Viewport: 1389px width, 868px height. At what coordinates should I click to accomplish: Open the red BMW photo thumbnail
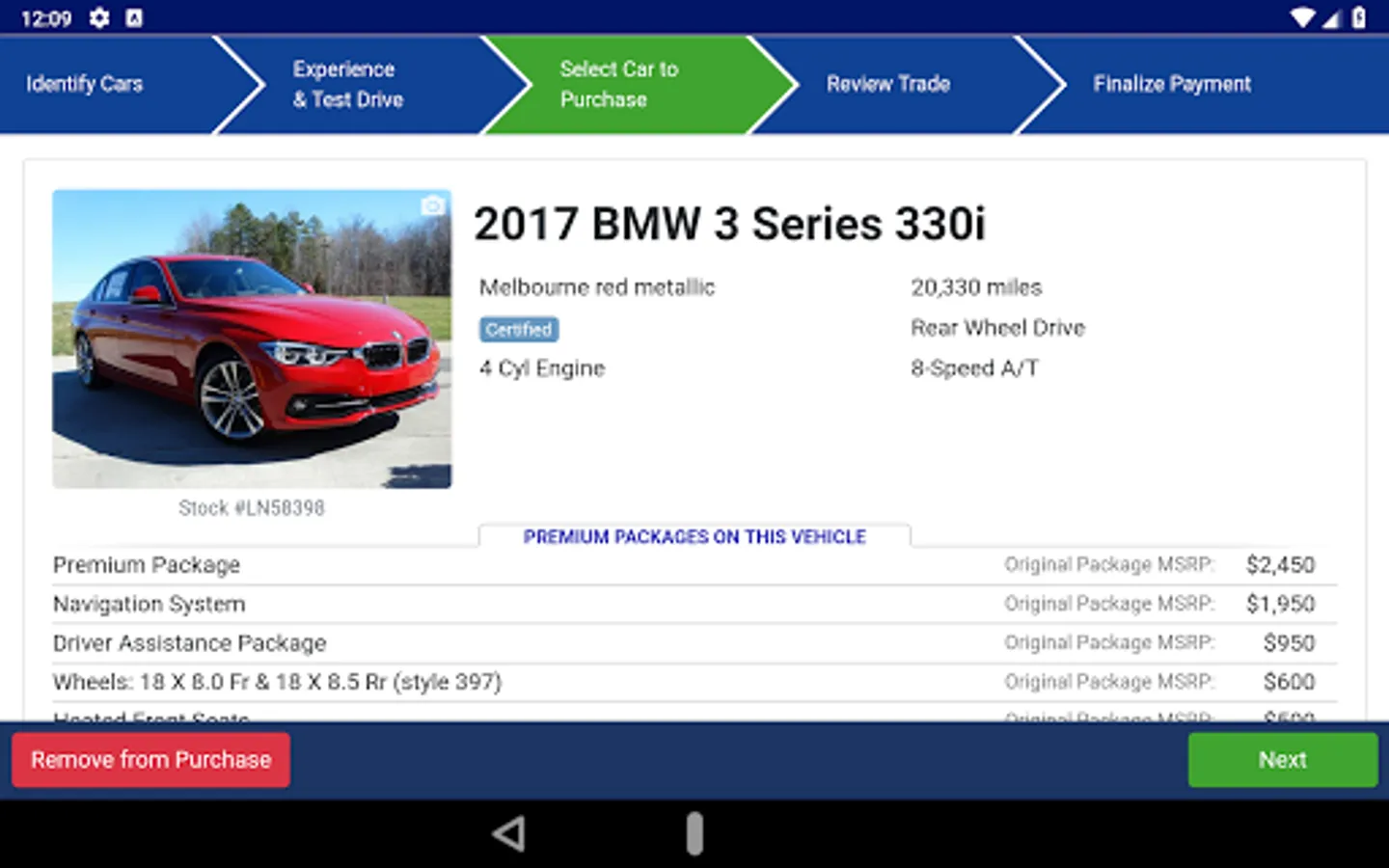point(252,339)
